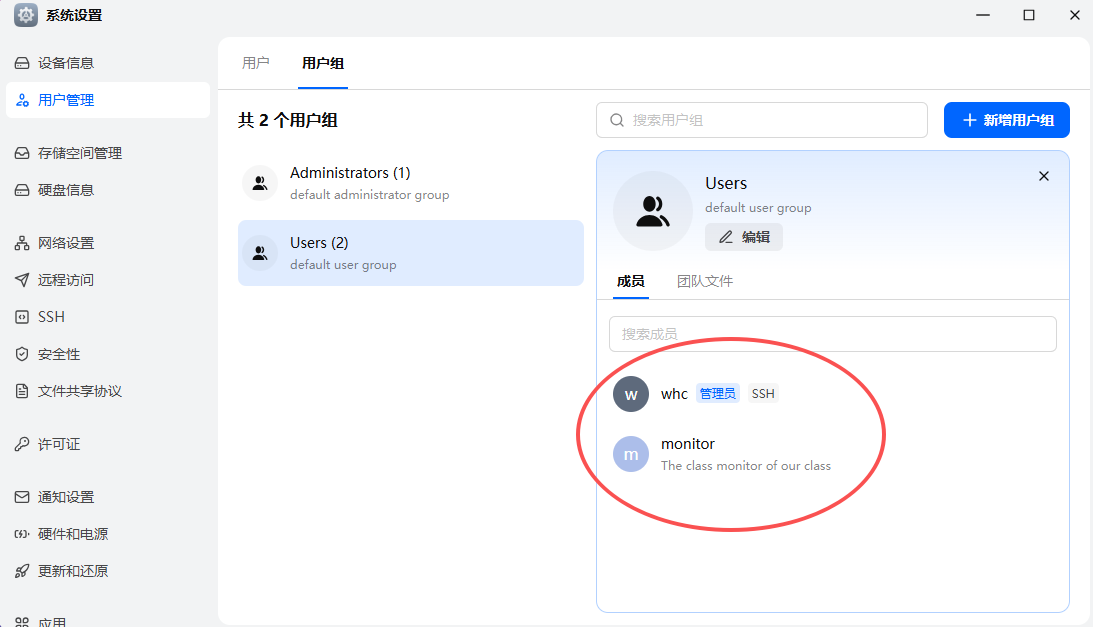Click the 用户管理 person icon
This screenshot has height=627, width=1093.
22,100
